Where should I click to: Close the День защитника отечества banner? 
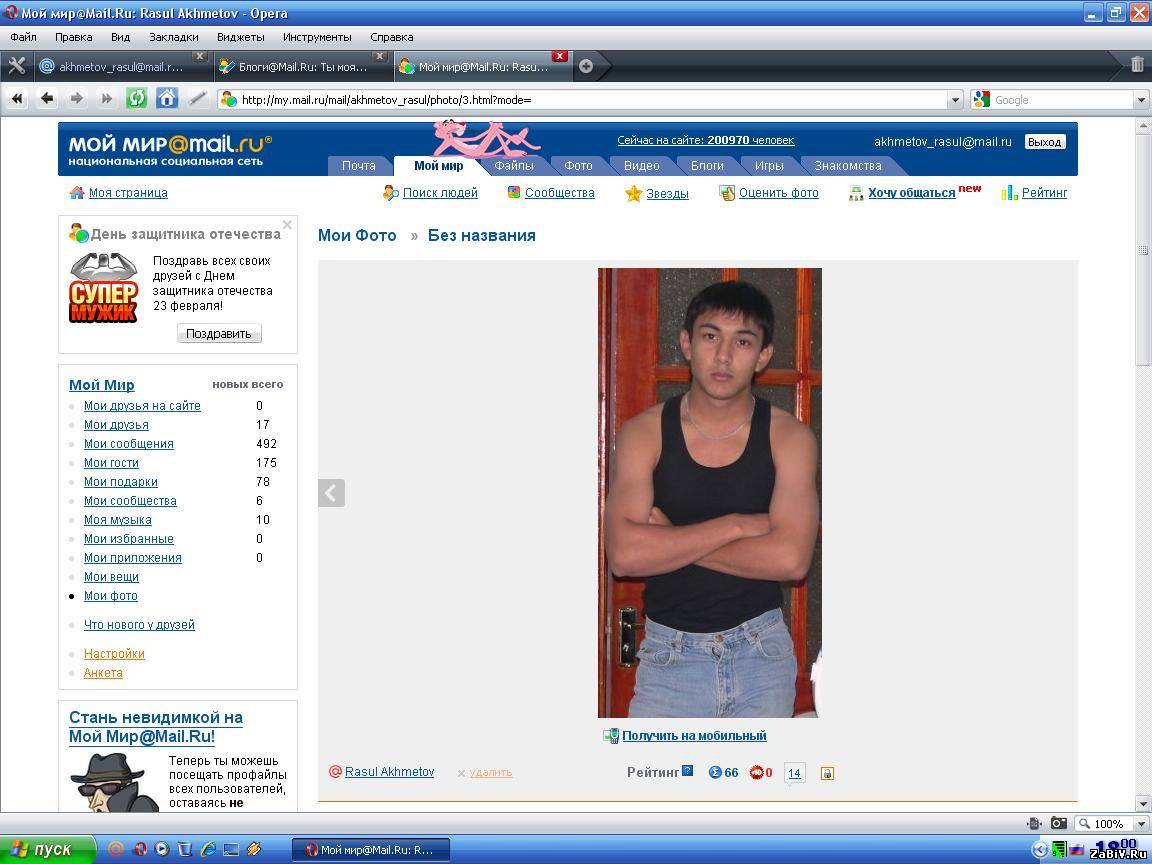[287, 225]
